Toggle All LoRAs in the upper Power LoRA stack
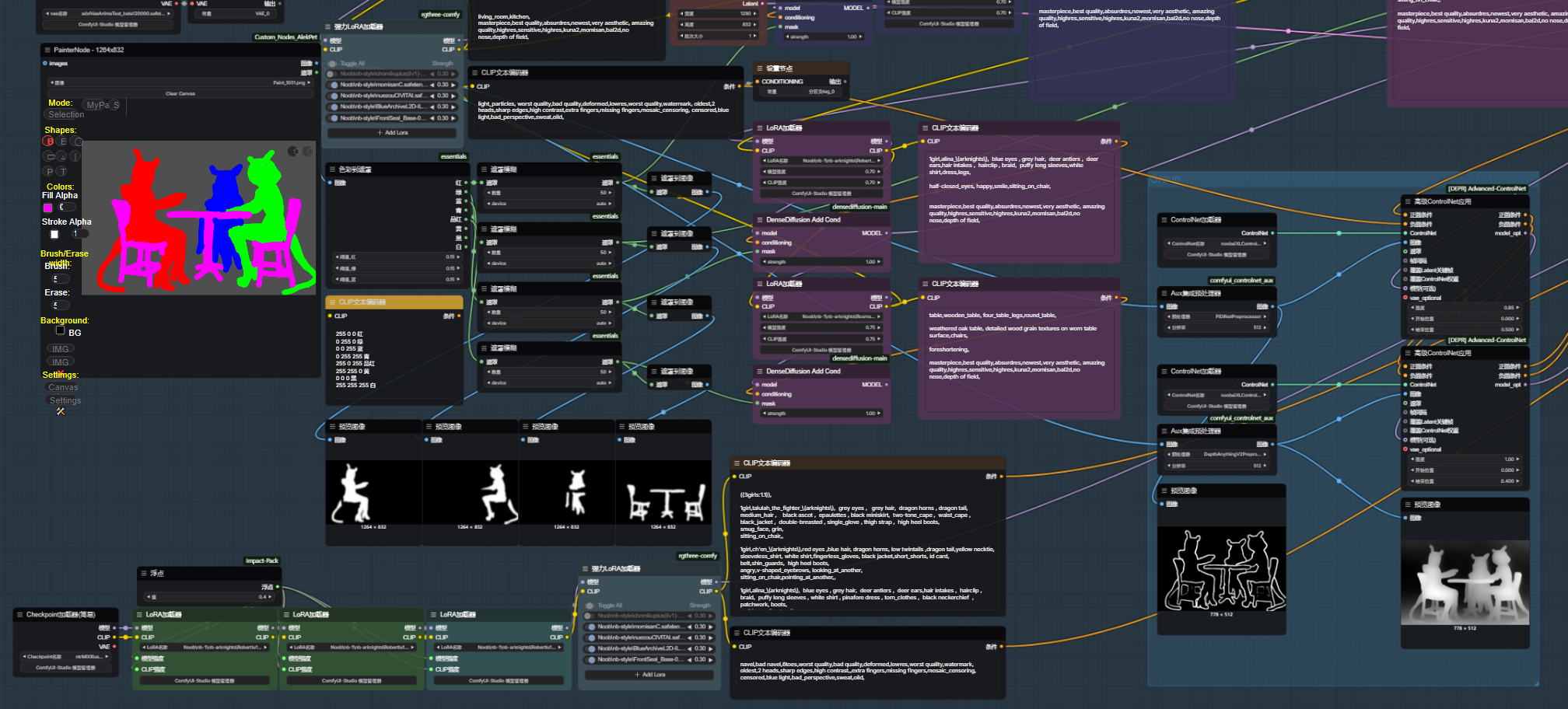The image size is (1568, 709). point(333,64)
